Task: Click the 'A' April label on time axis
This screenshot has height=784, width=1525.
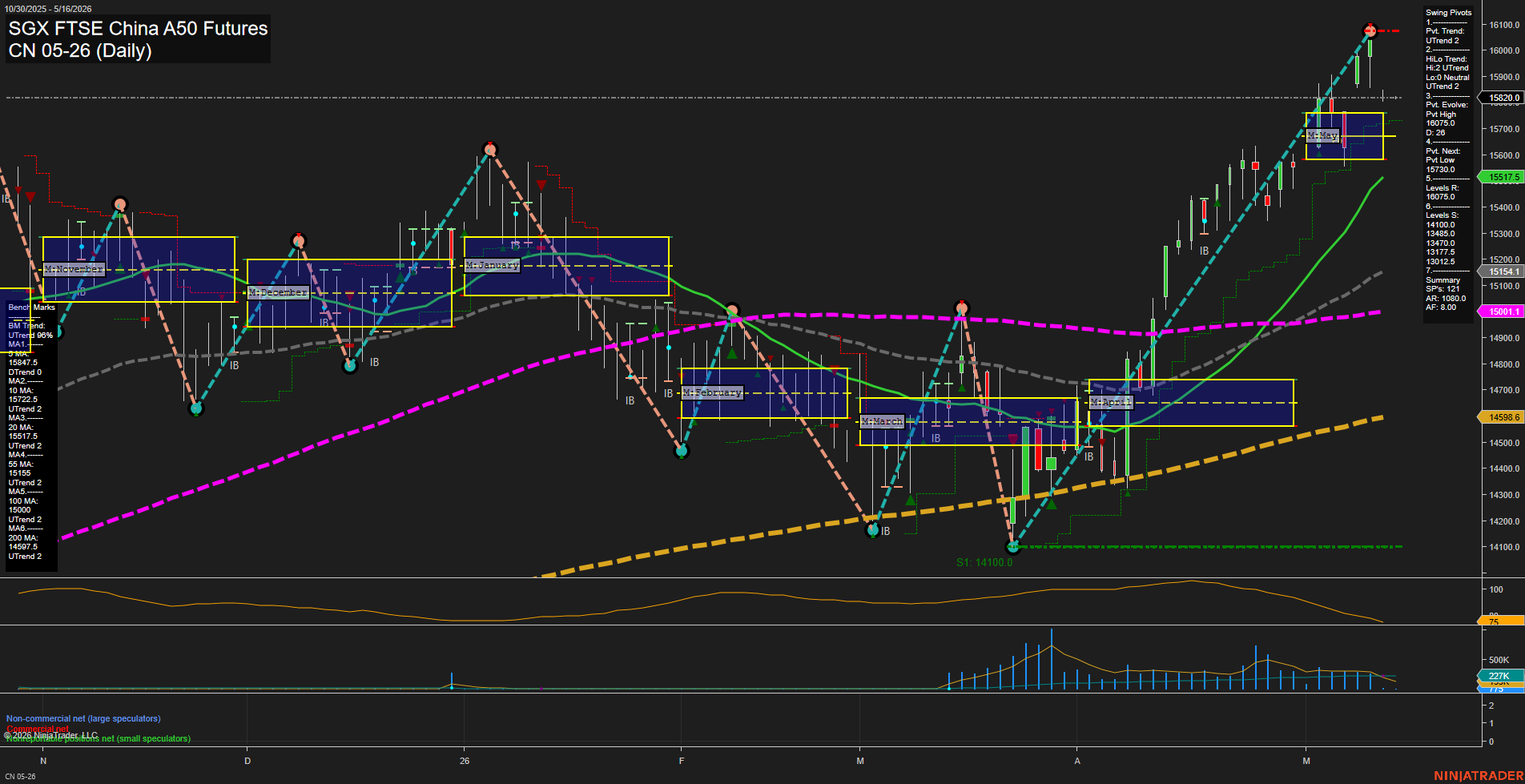Action: tap(1077, 761)
